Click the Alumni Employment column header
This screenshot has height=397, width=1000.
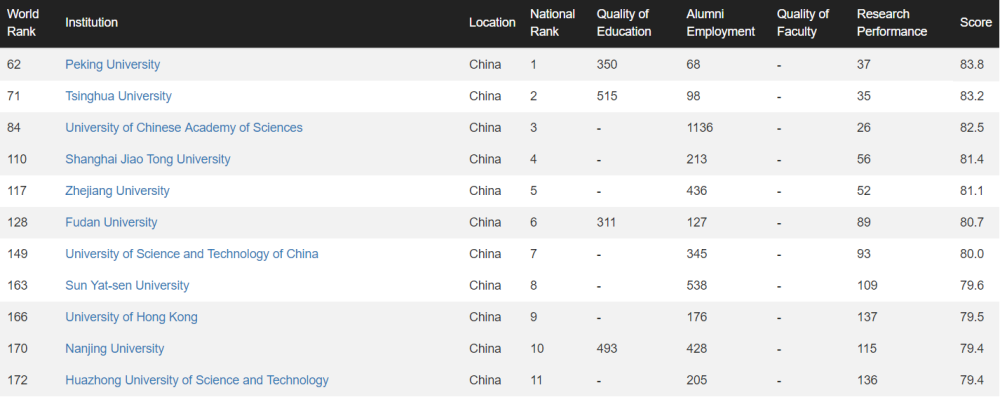(721, 23)
